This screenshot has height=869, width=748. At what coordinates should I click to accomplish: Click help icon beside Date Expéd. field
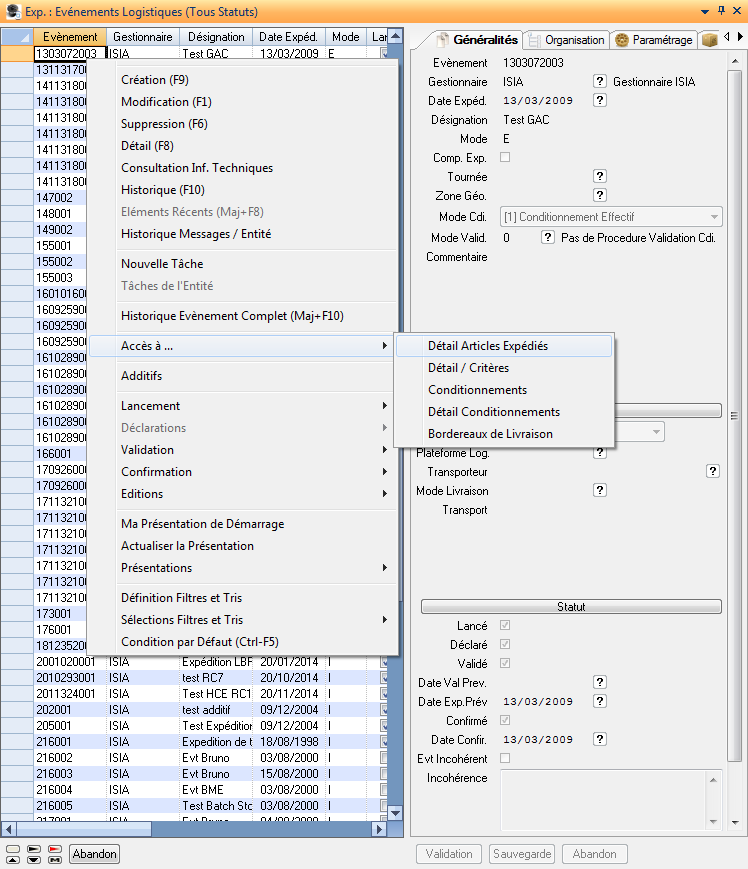[600, 100]
